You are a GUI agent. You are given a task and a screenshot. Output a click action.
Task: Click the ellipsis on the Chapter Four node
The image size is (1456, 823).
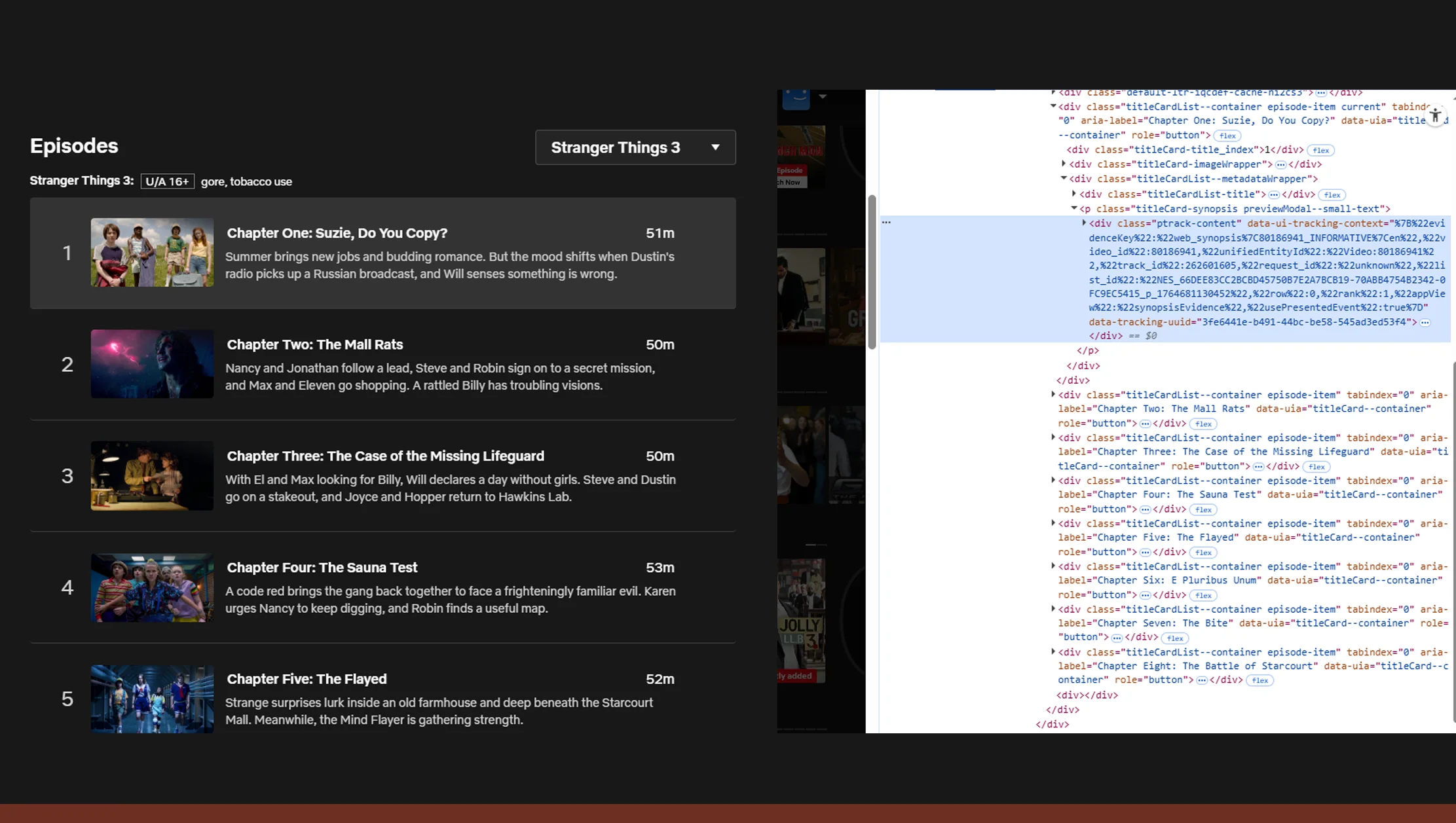tap(1145, 509)
